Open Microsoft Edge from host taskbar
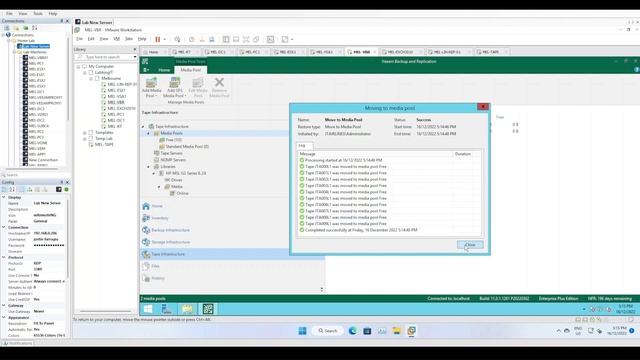This screenshot has height=360, width=640. (x=353, y=331)
